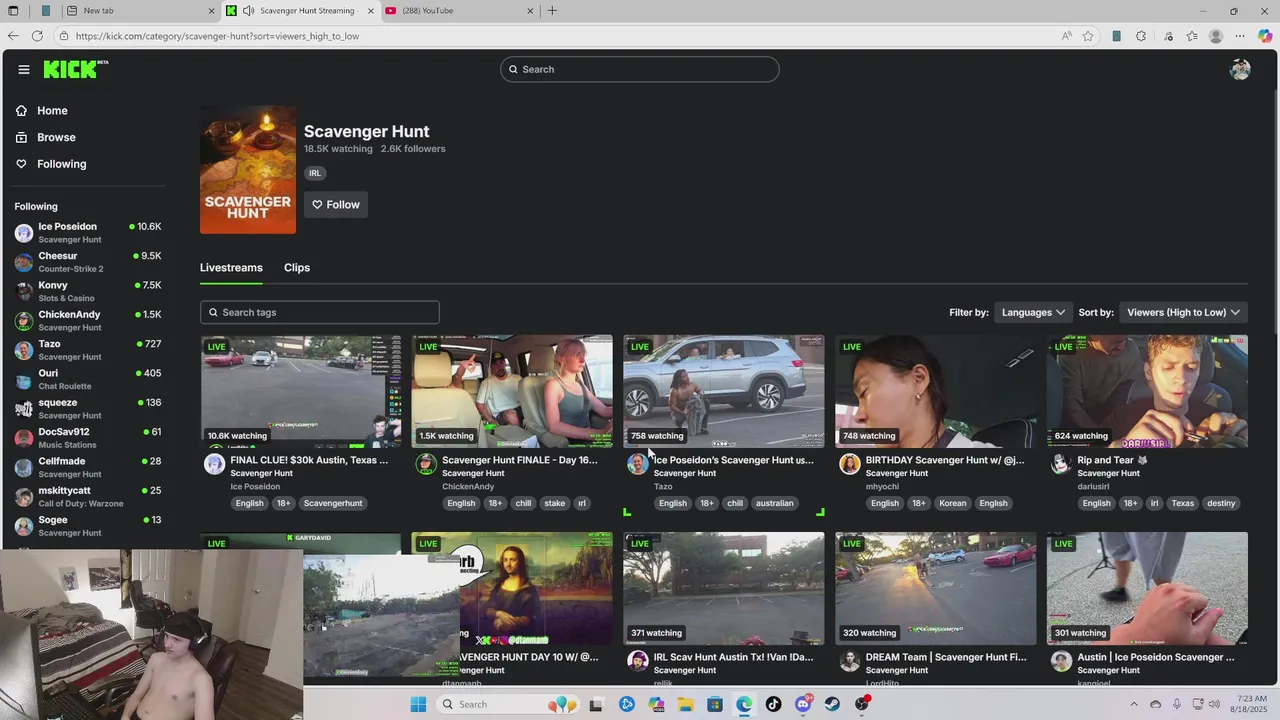Click the Search tags field
Viewport: 1280px width, 720px height.
pyautogui.click(x=319, y=312)
